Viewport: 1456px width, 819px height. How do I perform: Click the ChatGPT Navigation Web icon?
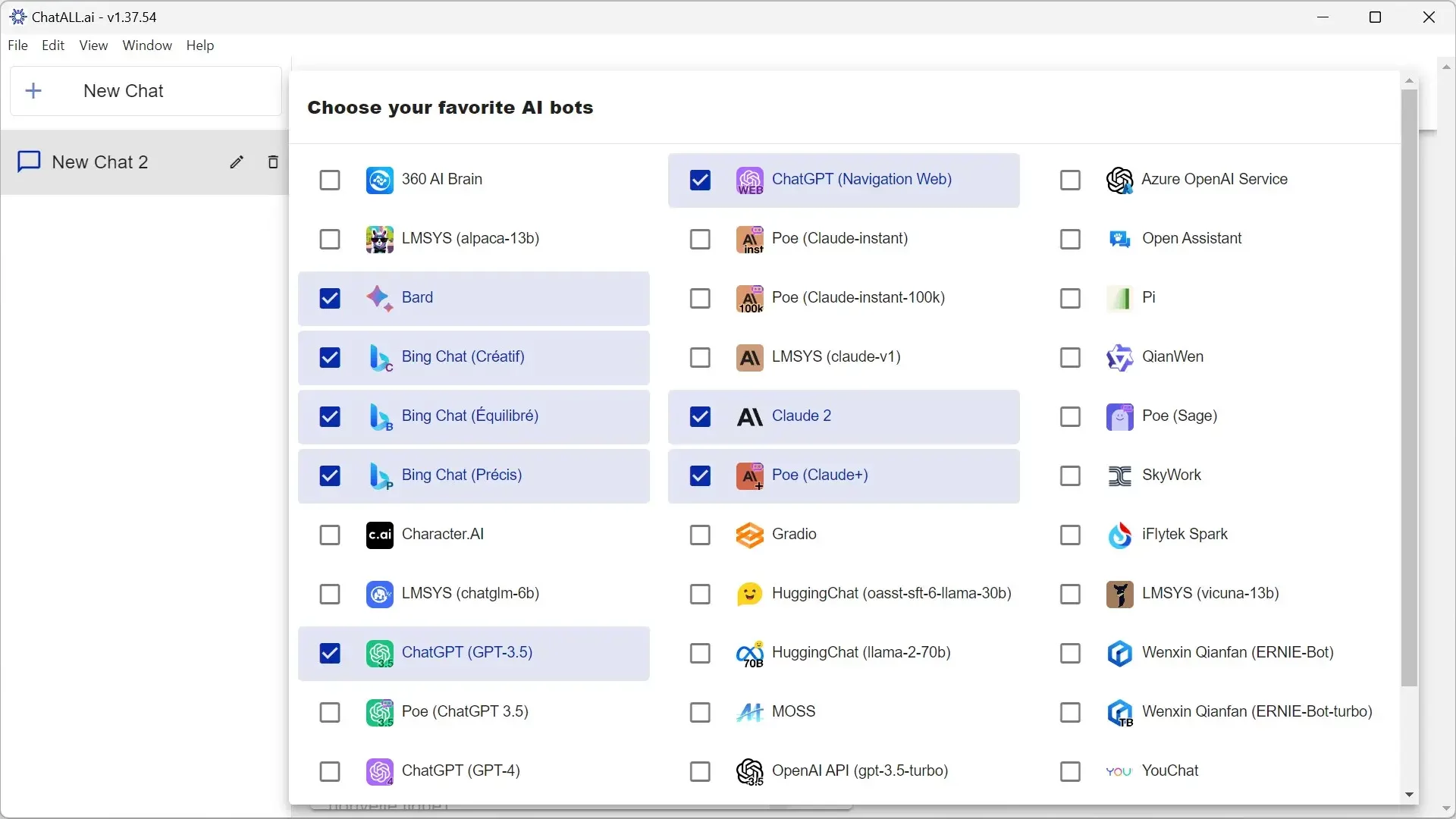749,180
